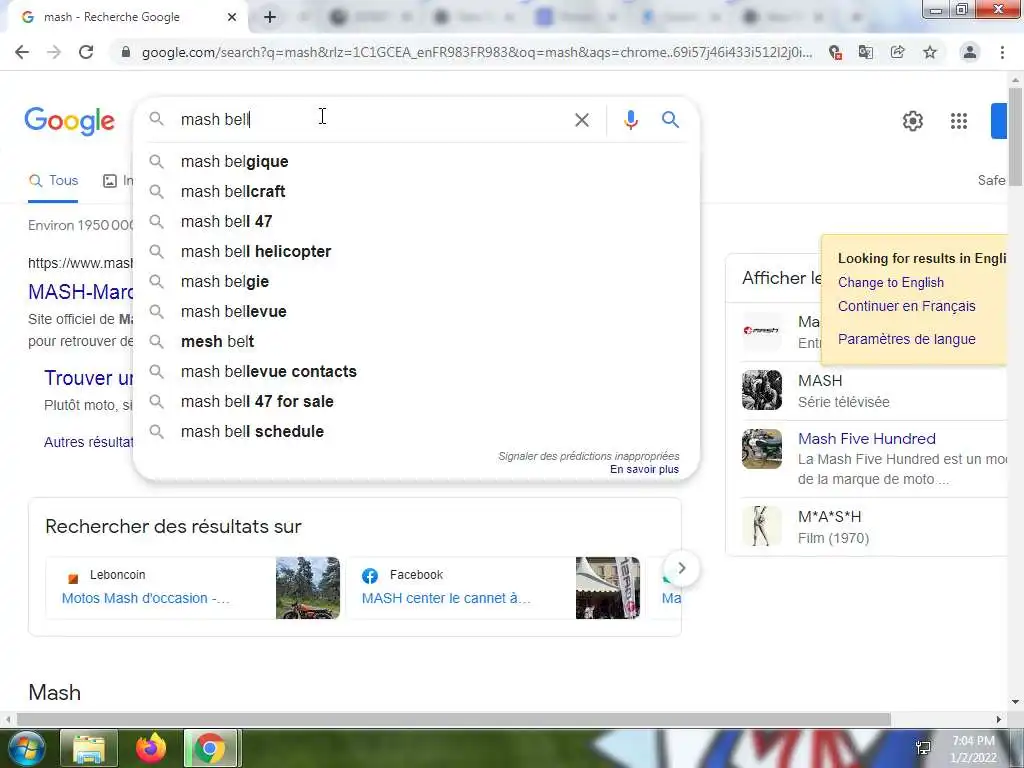Open the Chrome profile avatar menu

[970, 52]
